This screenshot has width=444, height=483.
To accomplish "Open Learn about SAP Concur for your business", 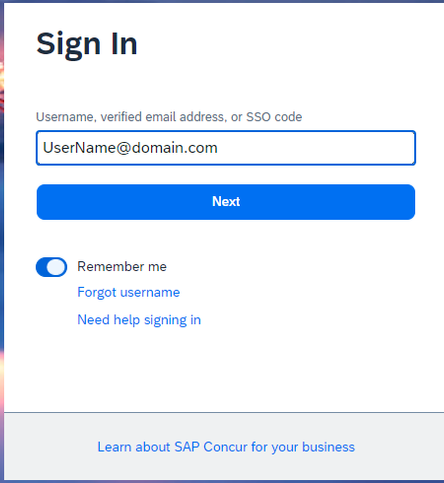I will click(226, 447).
